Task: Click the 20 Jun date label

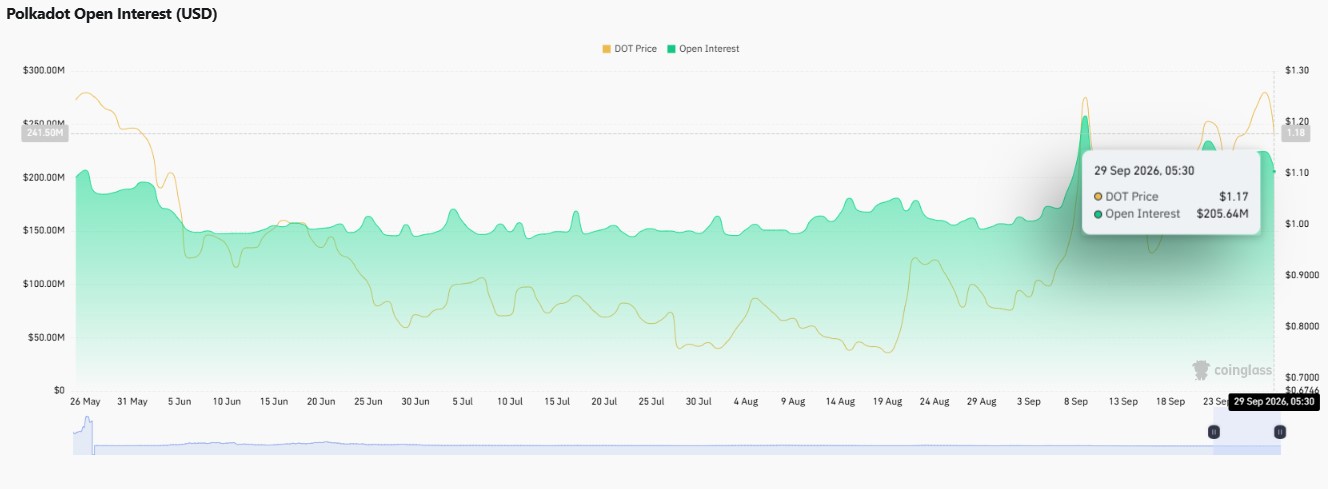Action: (x=321, y=402)
